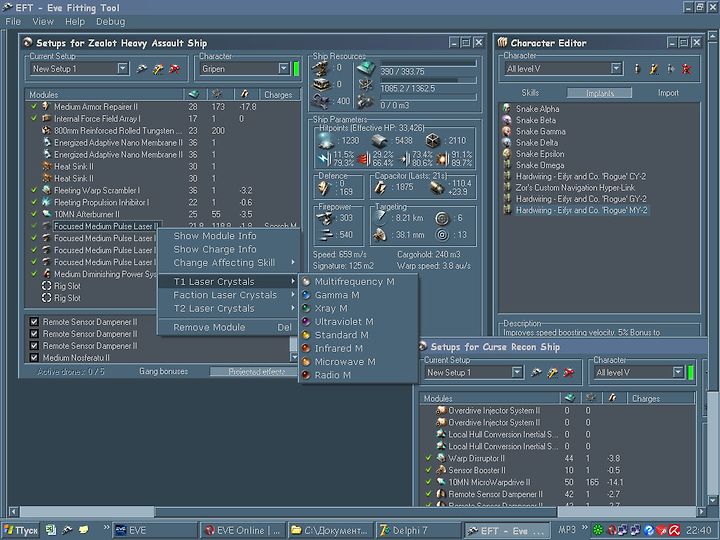The height and width of the screenshot is (540, 720).
Task: Click the powergrid column header icon in Zealot modules
Action: click(x=218, y=94)
